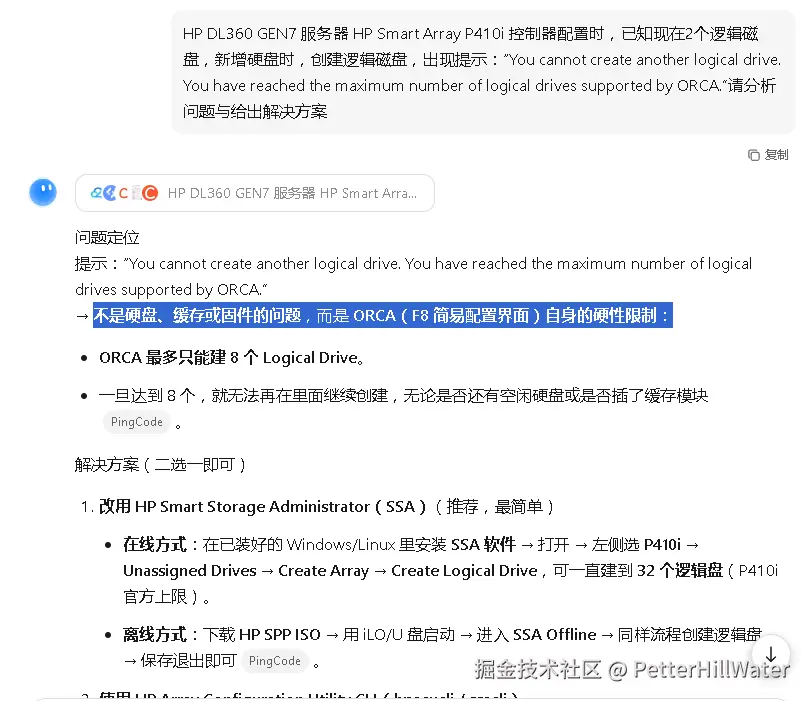The image size is (809, 701).
Task: Click the orange letter C source icon
Action: pyautogui.click(x=123, y=193)
